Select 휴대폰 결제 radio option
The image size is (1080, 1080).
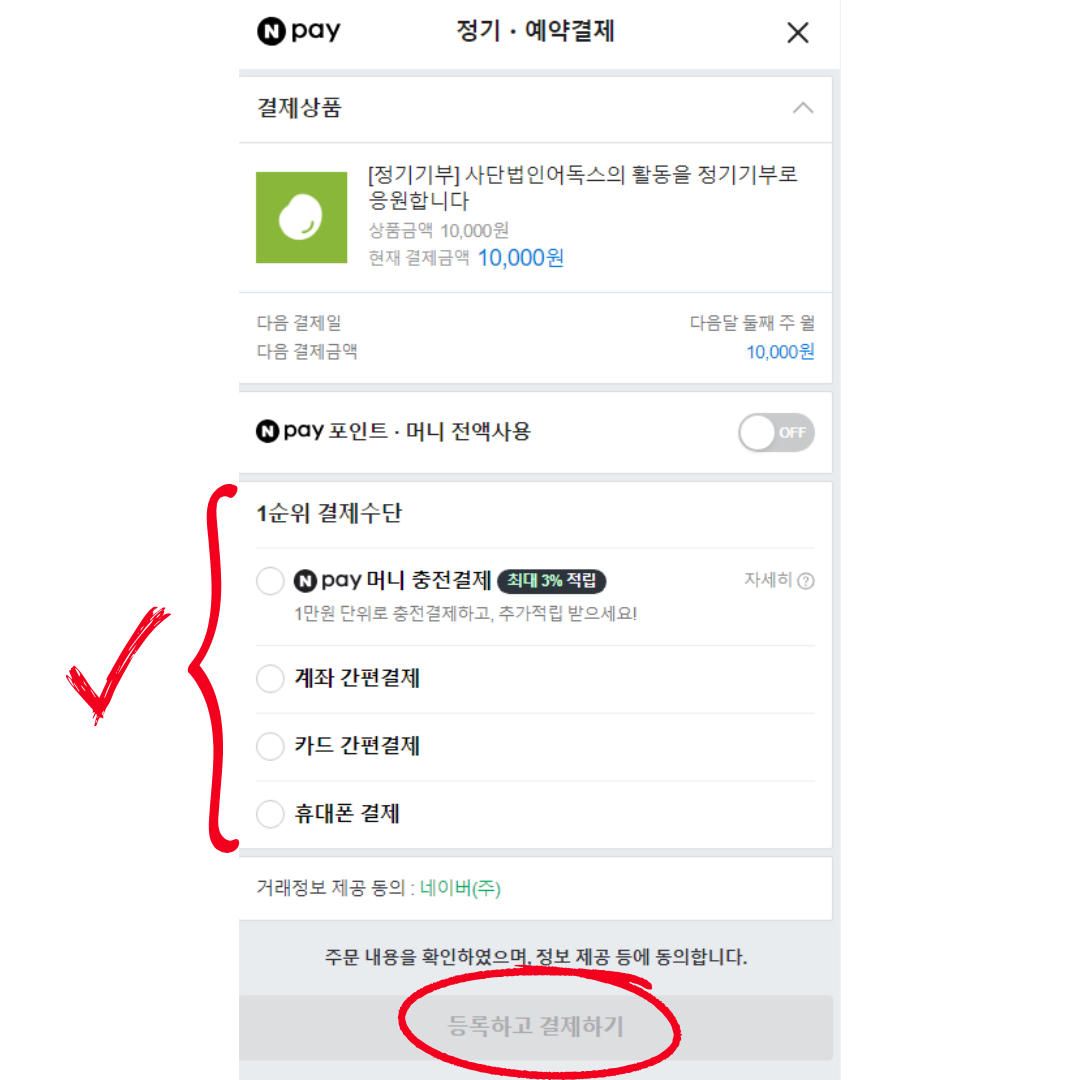pyautogui.click(x=270, y=814)
